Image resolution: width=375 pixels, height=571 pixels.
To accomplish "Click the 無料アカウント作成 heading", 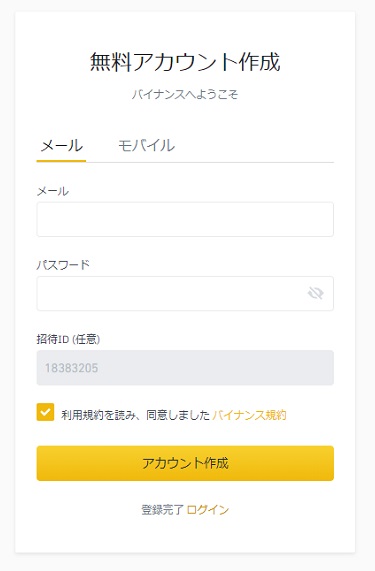I will click(185, 62).
